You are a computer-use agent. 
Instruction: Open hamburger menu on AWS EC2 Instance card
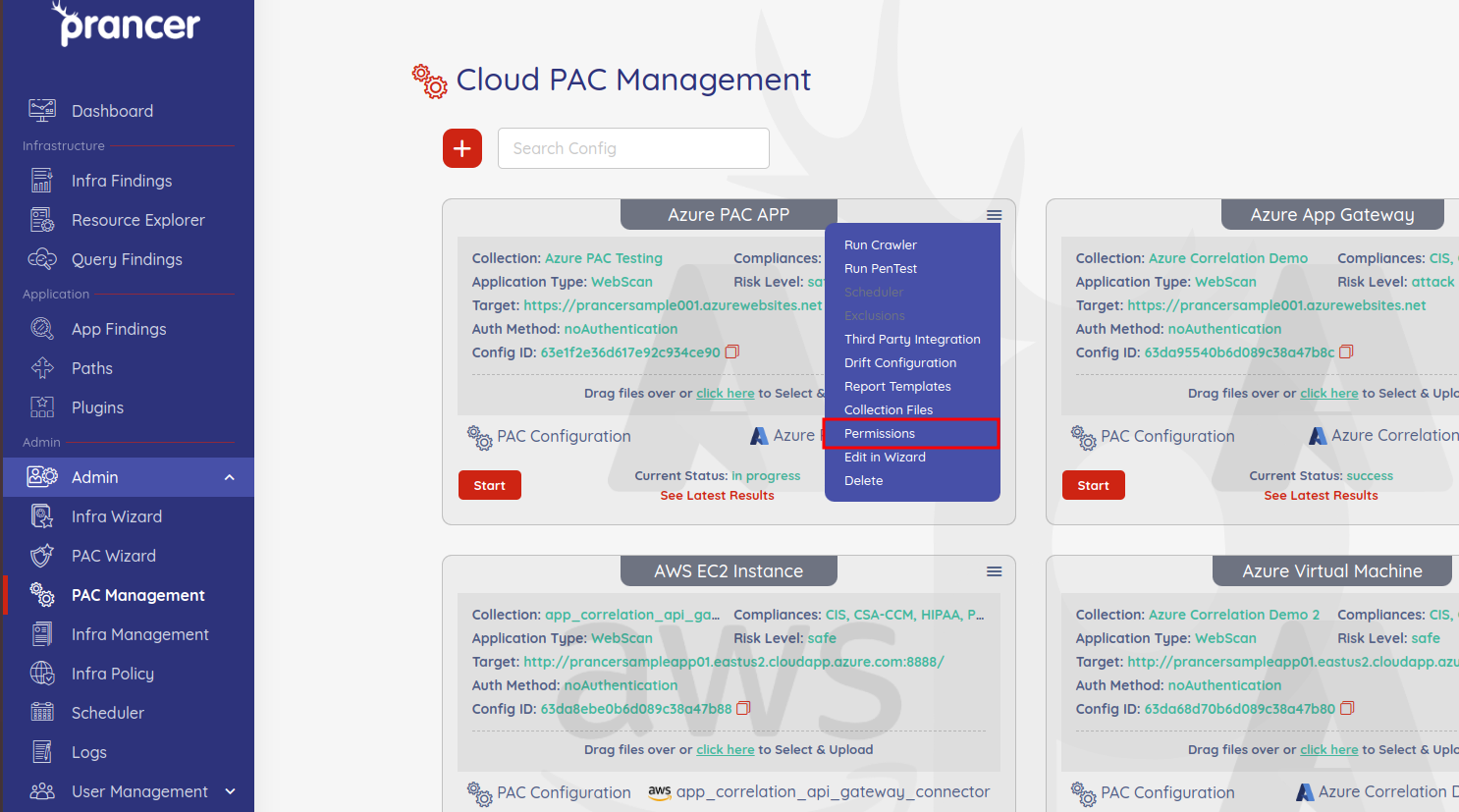[x=994, y=571]
